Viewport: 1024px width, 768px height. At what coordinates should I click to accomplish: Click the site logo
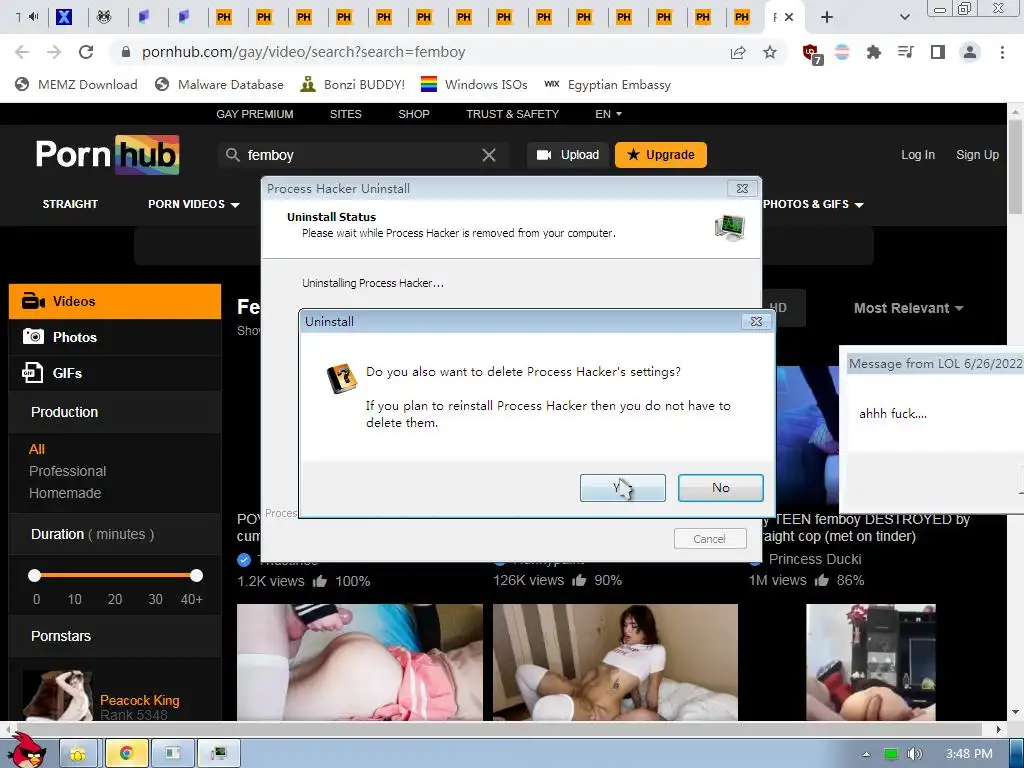pos(107,155)
